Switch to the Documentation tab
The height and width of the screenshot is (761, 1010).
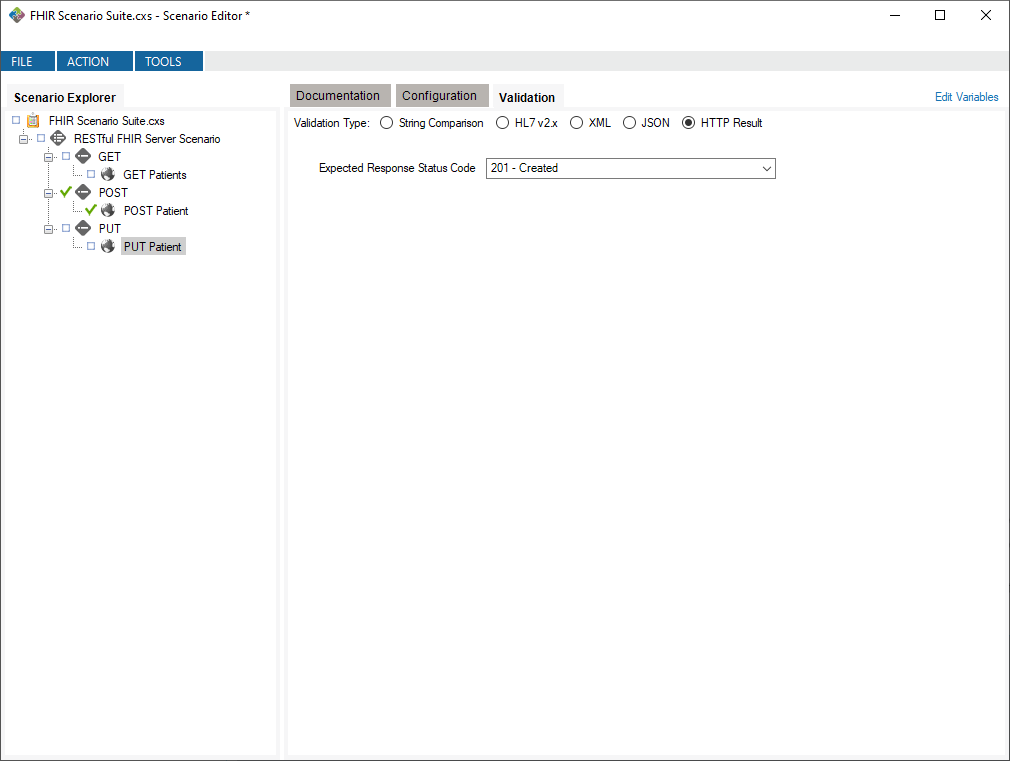pyautogui.click(x=340, y=95)
